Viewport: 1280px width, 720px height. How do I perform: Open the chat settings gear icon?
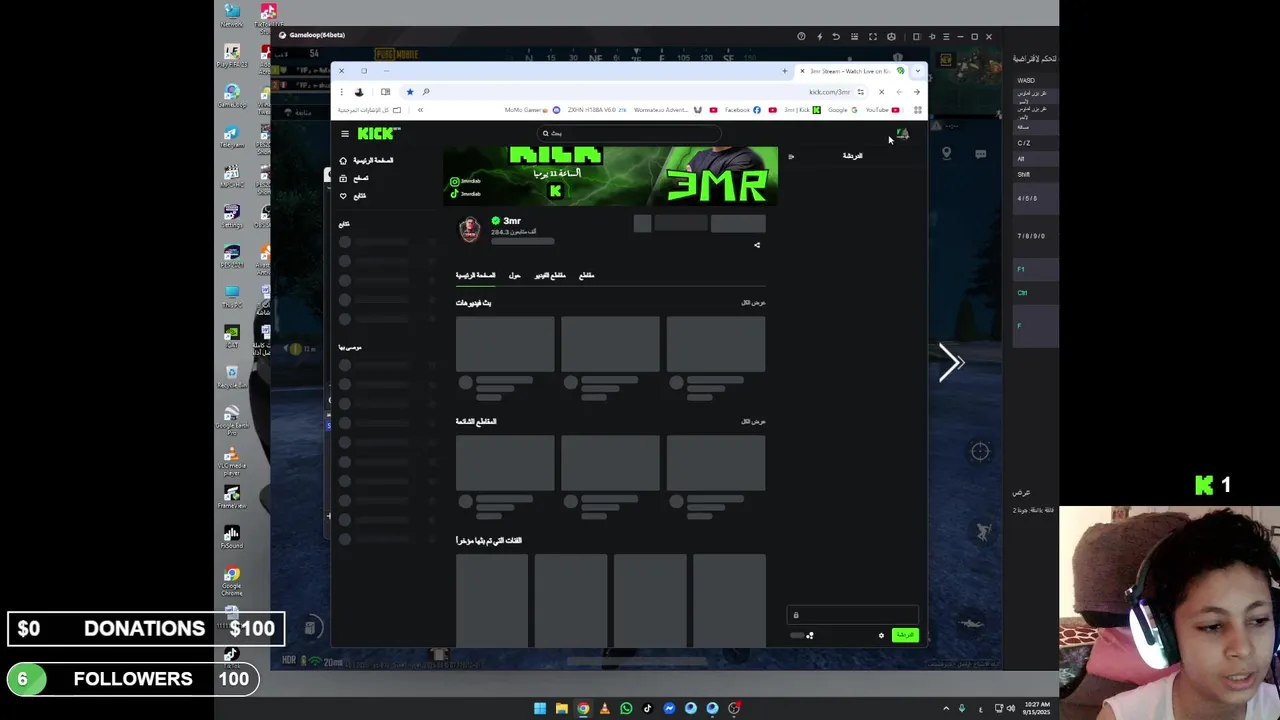[x=881, y=635]
